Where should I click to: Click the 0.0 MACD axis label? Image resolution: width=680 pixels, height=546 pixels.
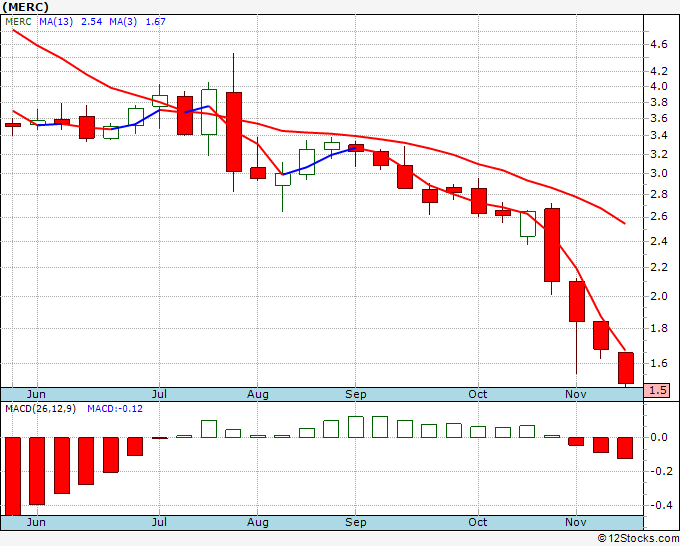[659, 437]
